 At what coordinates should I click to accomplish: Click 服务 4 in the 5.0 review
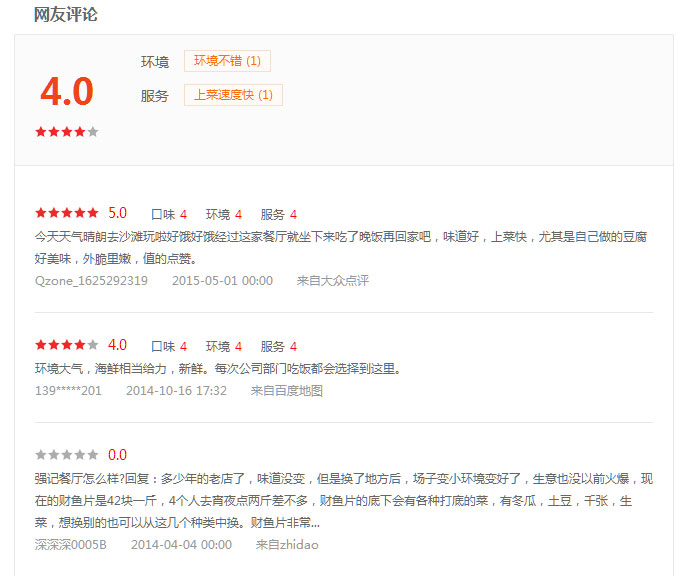(279, 215)
